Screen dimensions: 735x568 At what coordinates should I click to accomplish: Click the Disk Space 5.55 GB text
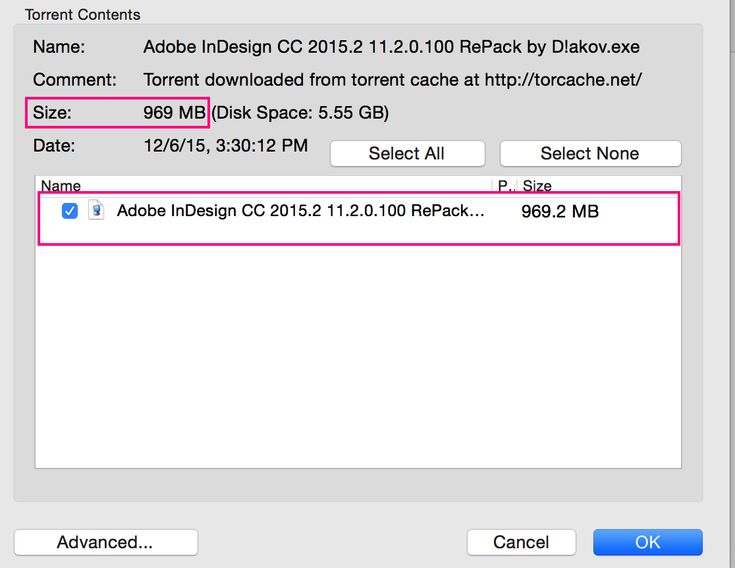(x=300, y=112)
